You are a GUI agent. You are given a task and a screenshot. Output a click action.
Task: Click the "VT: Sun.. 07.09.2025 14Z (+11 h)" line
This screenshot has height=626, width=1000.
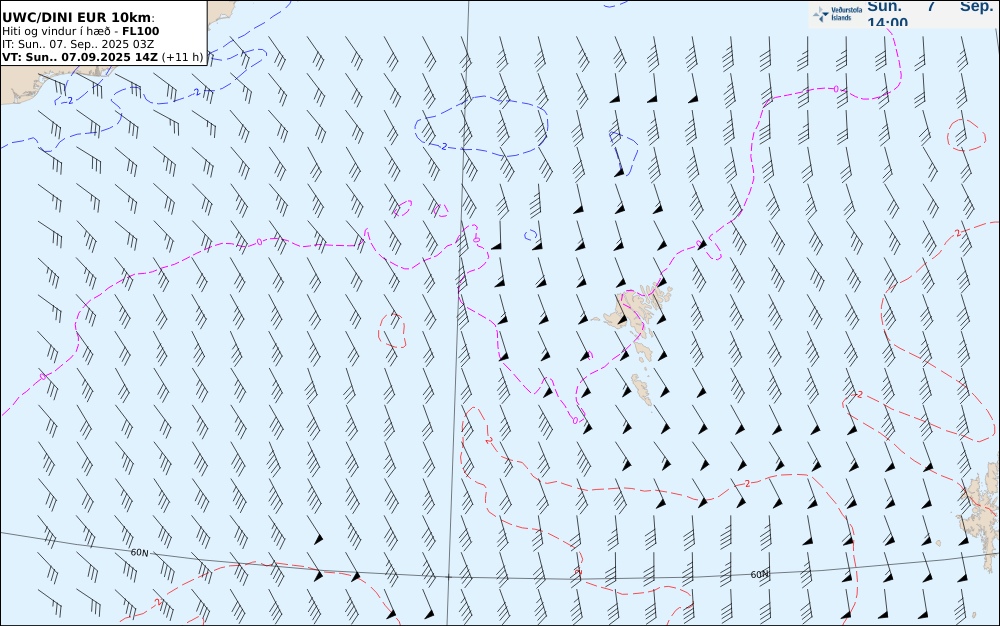103,57
